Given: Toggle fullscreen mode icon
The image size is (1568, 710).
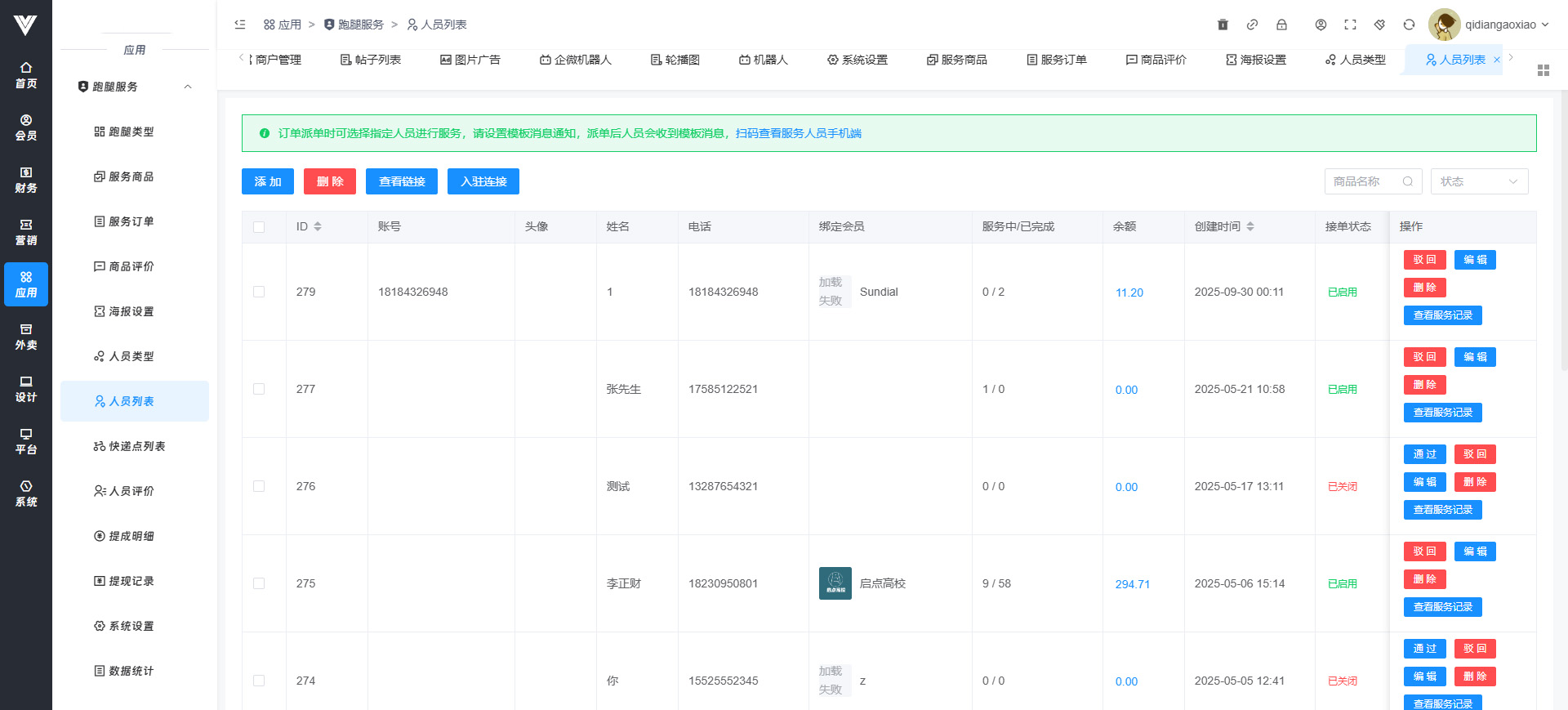Looking at the screenshot, I should pos(1350,25).
